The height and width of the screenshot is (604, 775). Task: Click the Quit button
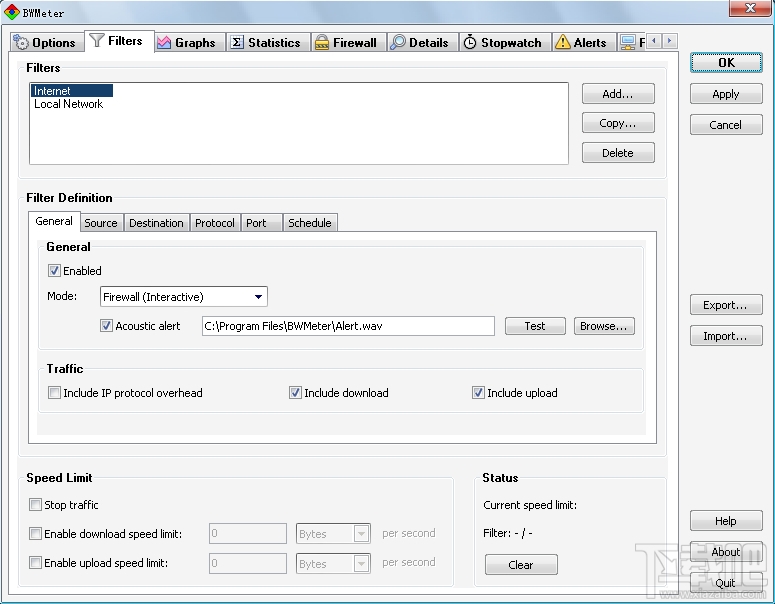[726, 583]
